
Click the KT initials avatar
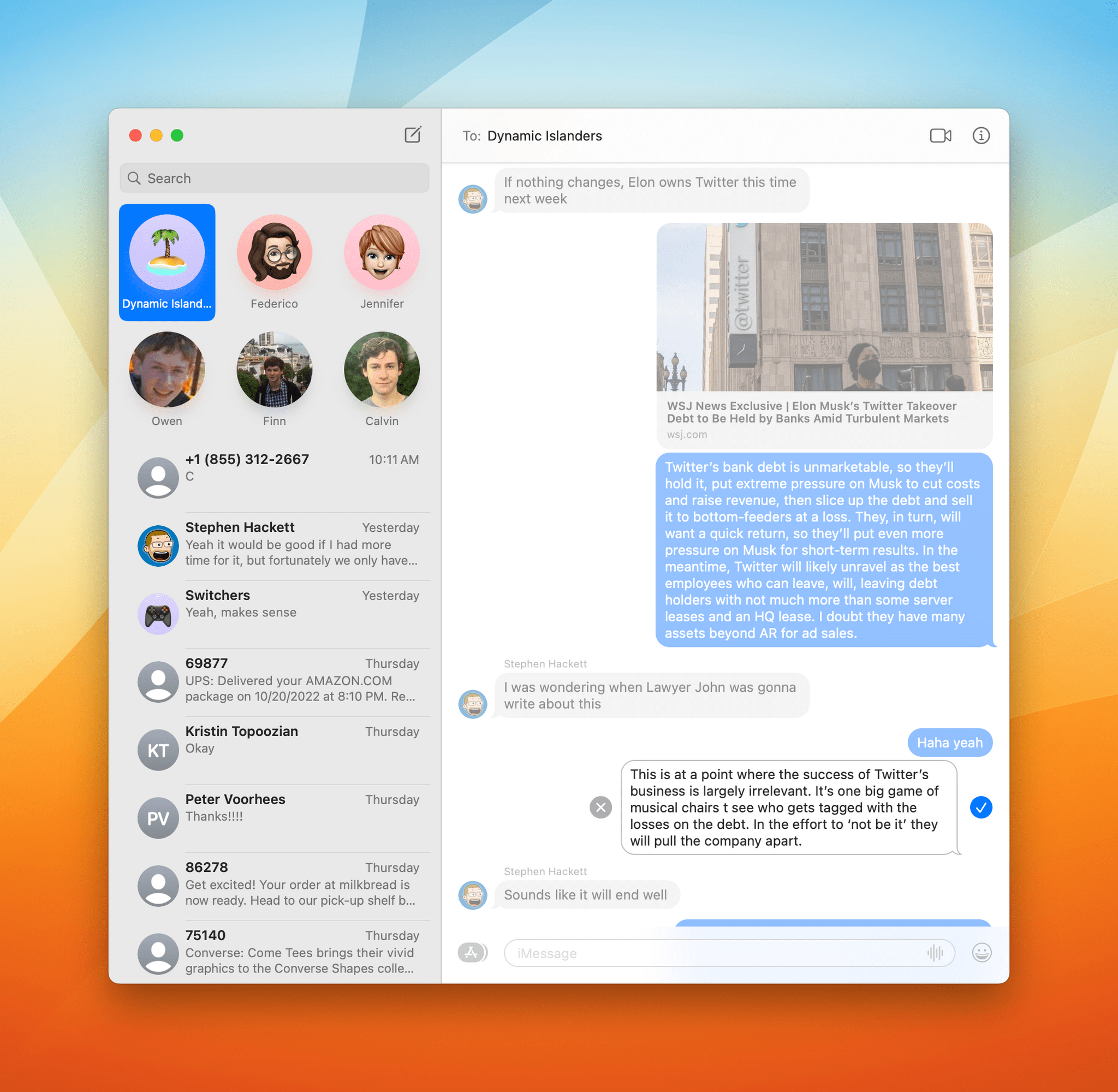tap(158, 750)
